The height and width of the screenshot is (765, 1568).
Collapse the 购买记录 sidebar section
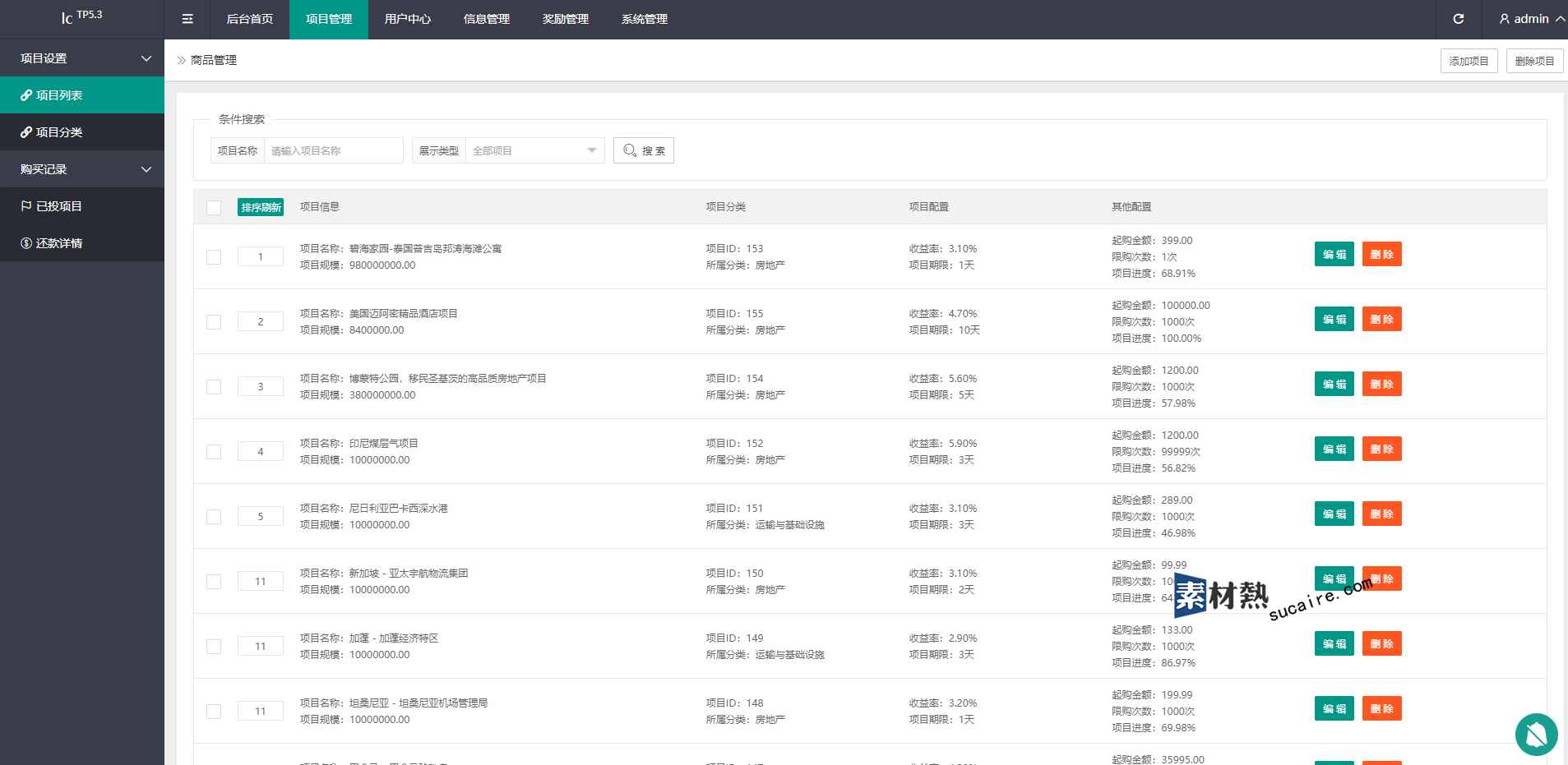point(82,169)
